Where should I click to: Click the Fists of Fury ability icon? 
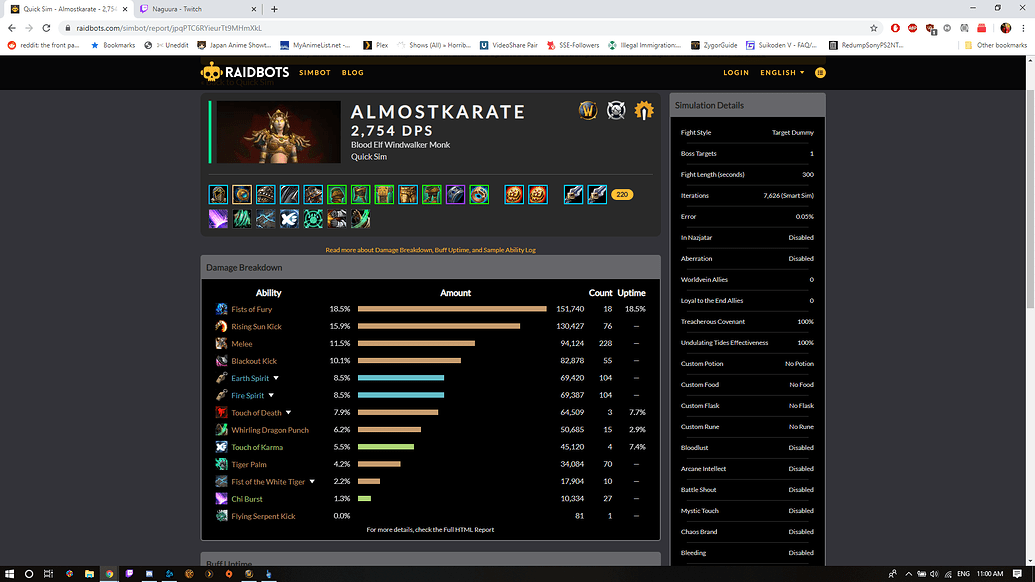[x=221, y=309]
